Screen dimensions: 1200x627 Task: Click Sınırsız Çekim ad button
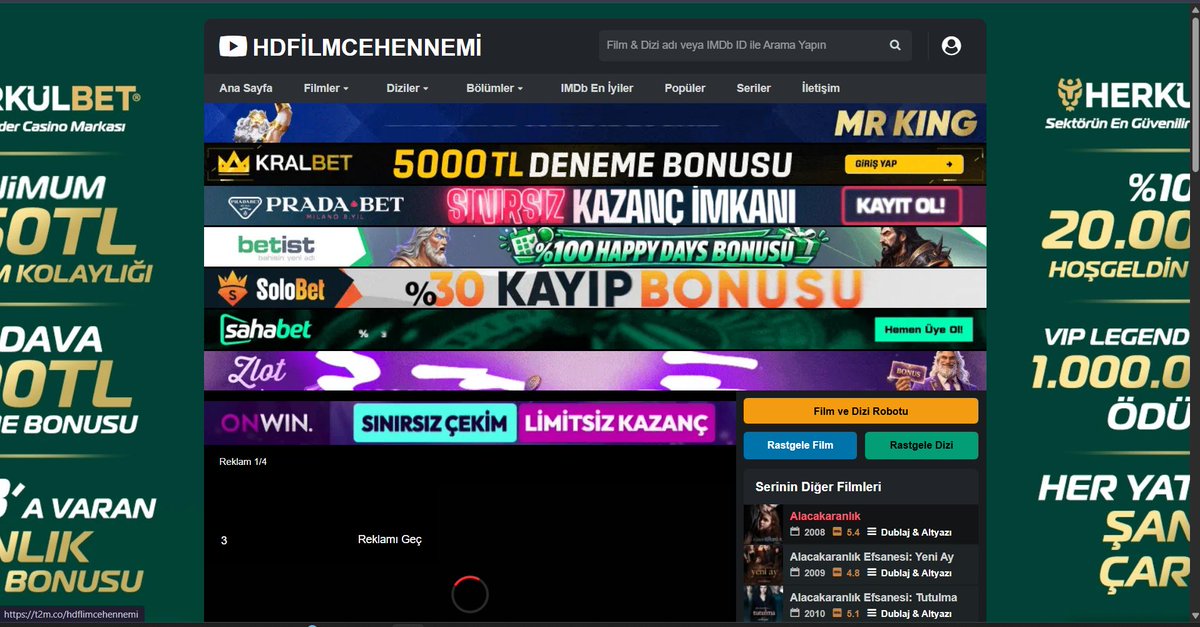point(435,423)
